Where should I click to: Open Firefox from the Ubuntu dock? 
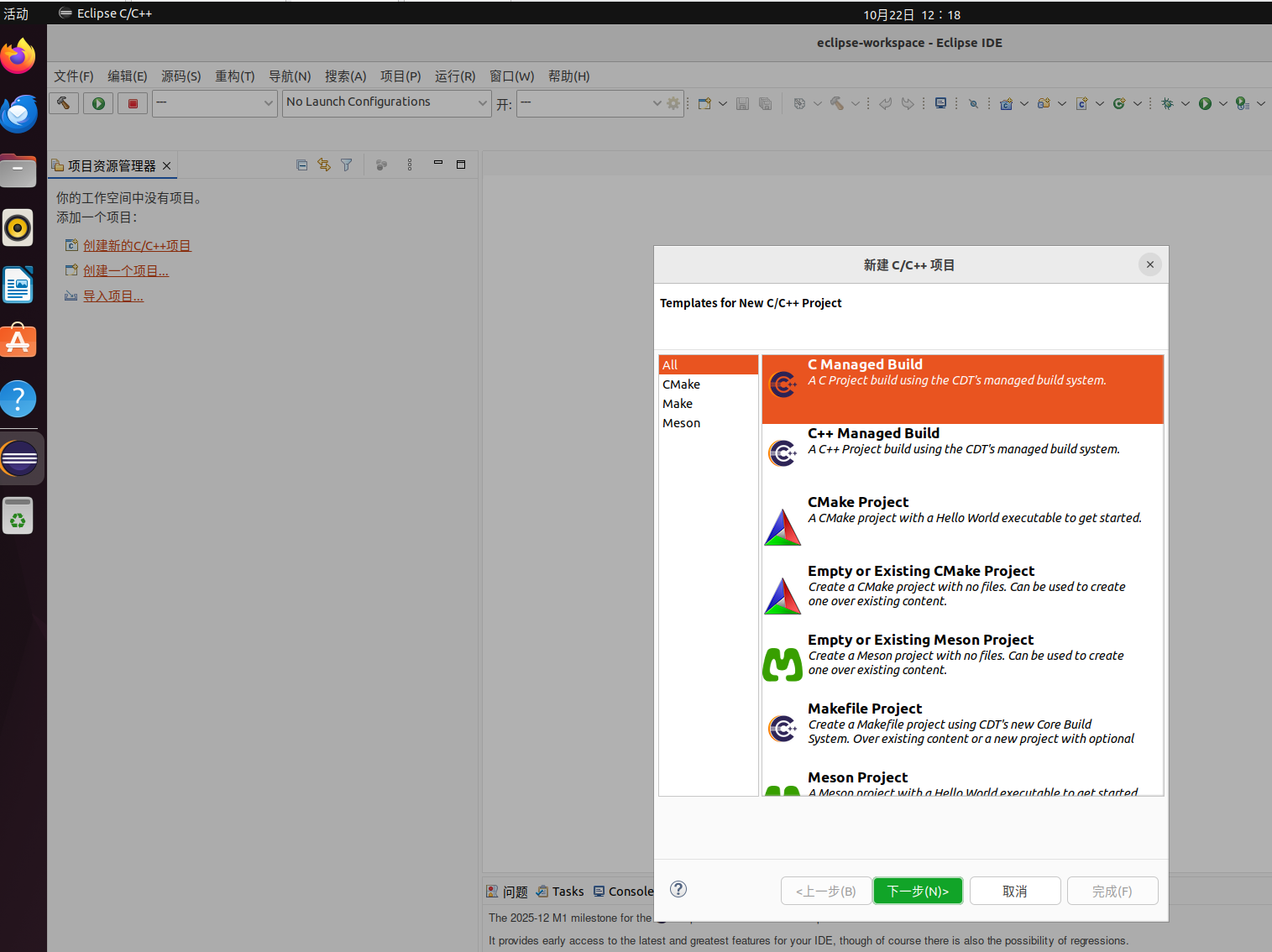18,57
